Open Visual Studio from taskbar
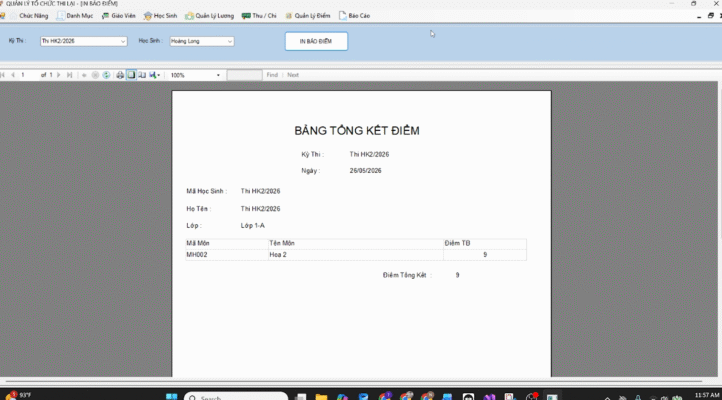The image size is (722, 400). point(489,397)
